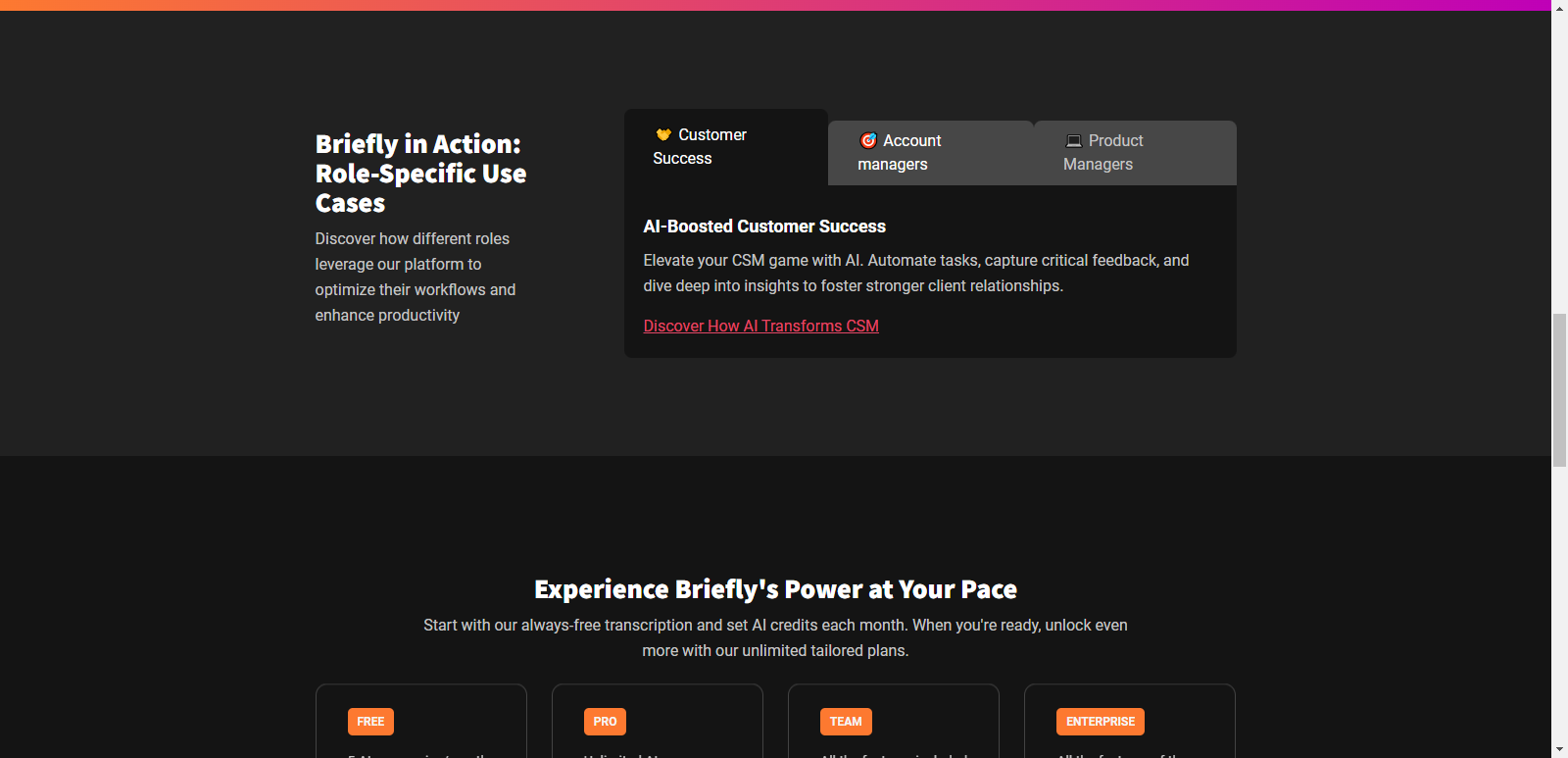1568x758 pixels.
Task: Click the TEAM plan badge
Action: pyautogui.click(x=846, y=722)
